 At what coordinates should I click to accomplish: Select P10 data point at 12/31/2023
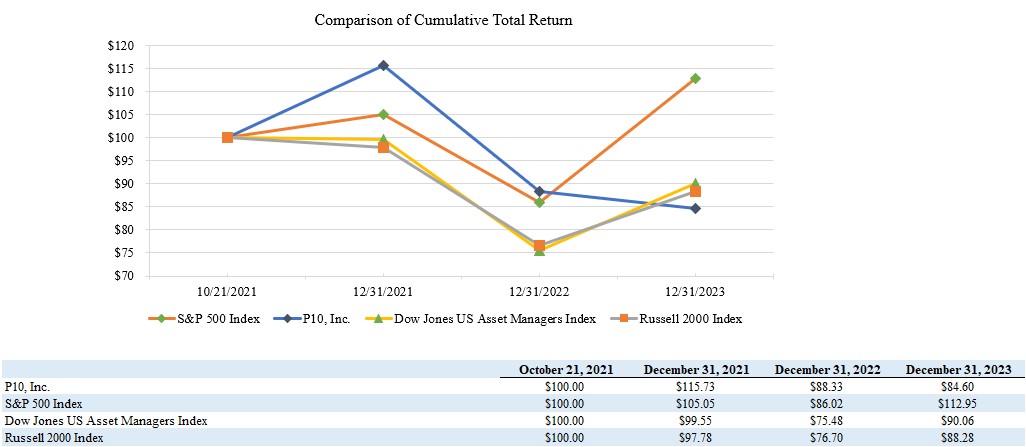695,208
